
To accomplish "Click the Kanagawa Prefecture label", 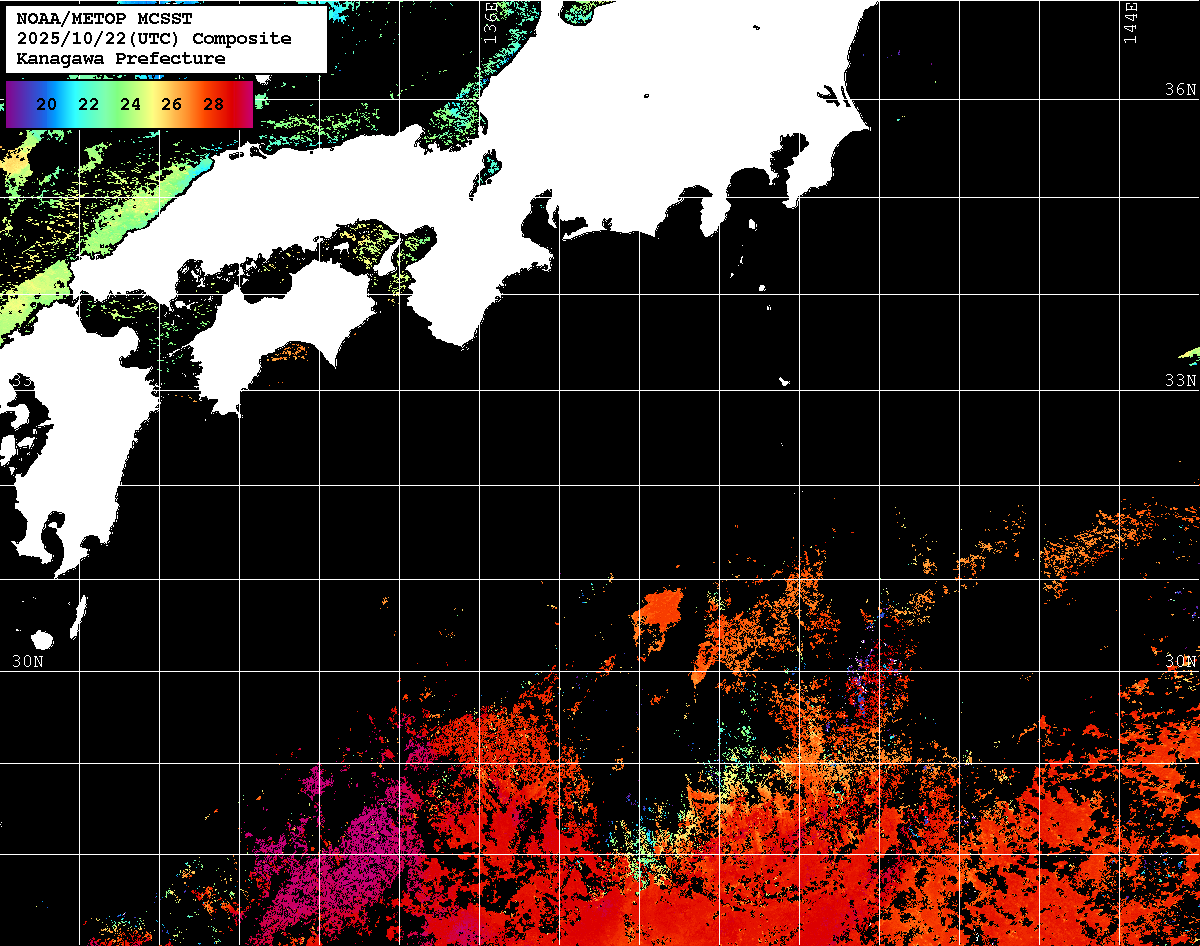I will [121, 59].
